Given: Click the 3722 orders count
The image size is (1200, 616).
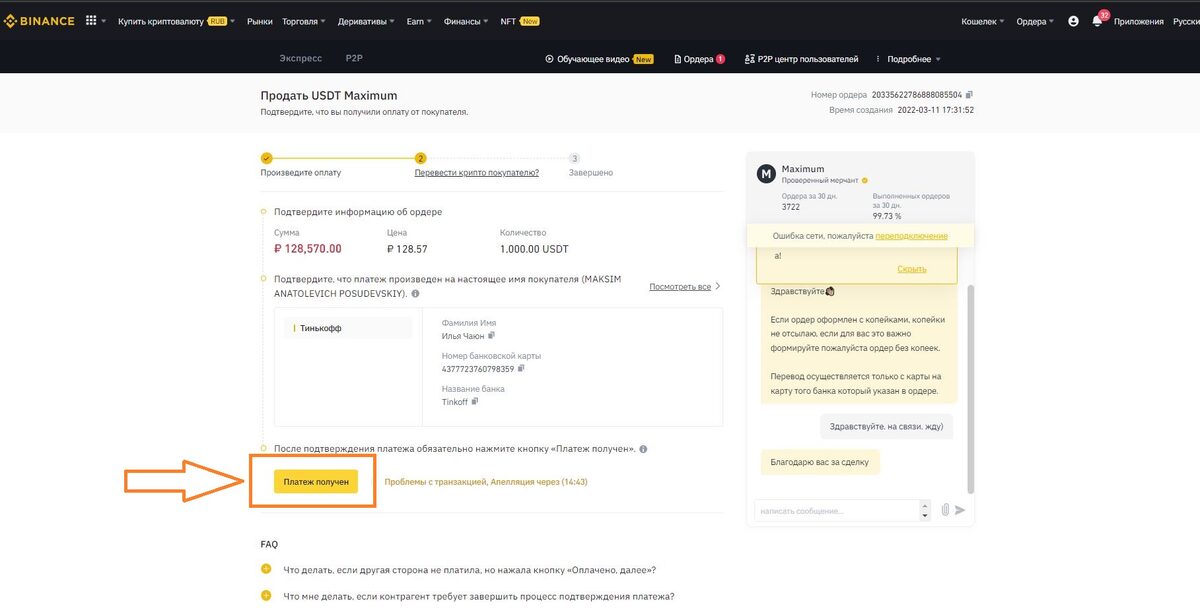Looking at the screenshot, I should click(792, 207).
